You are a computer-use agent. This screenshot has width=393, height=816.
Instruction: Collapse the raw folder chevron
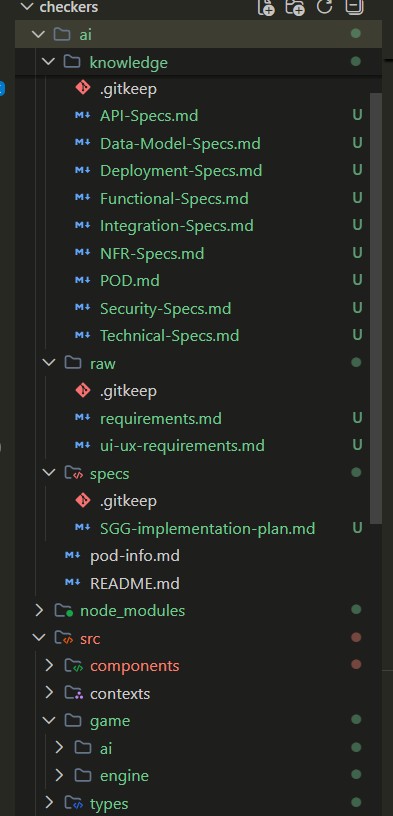click(49, 363)
